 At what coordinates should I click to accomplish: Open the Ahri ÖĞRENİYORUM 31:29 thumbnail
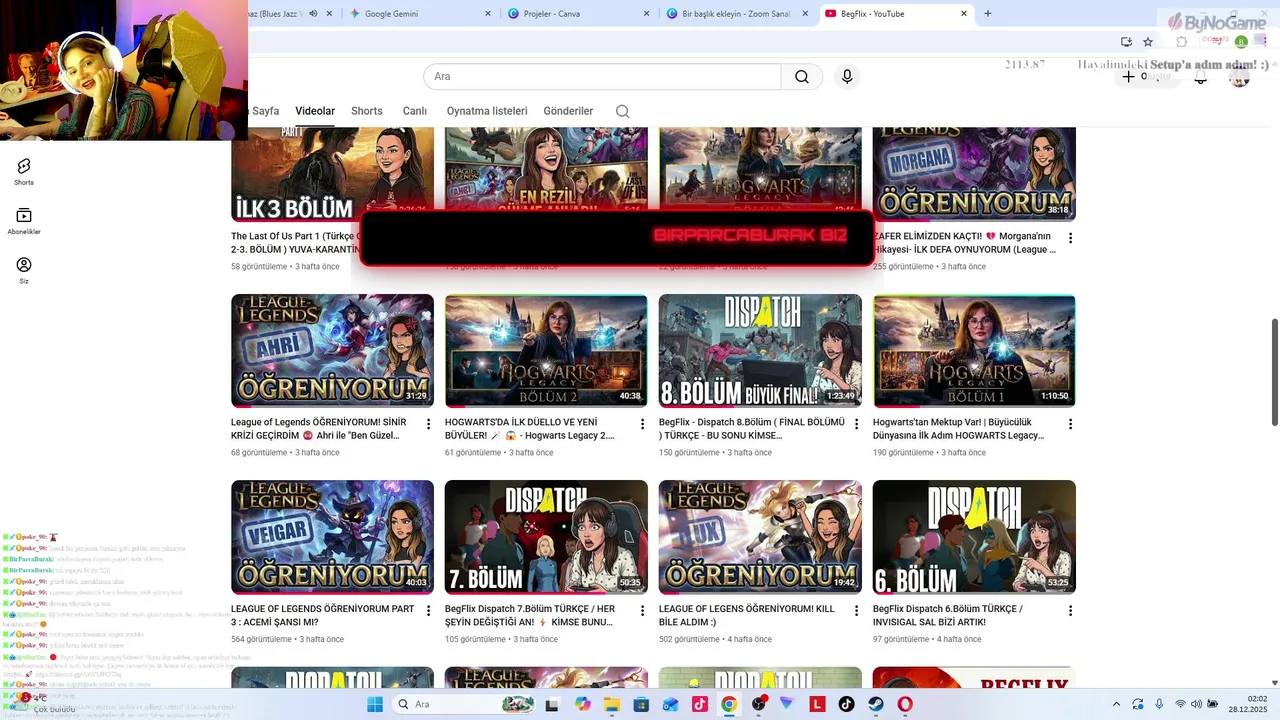pyautogui.click(x=332, y=350)
